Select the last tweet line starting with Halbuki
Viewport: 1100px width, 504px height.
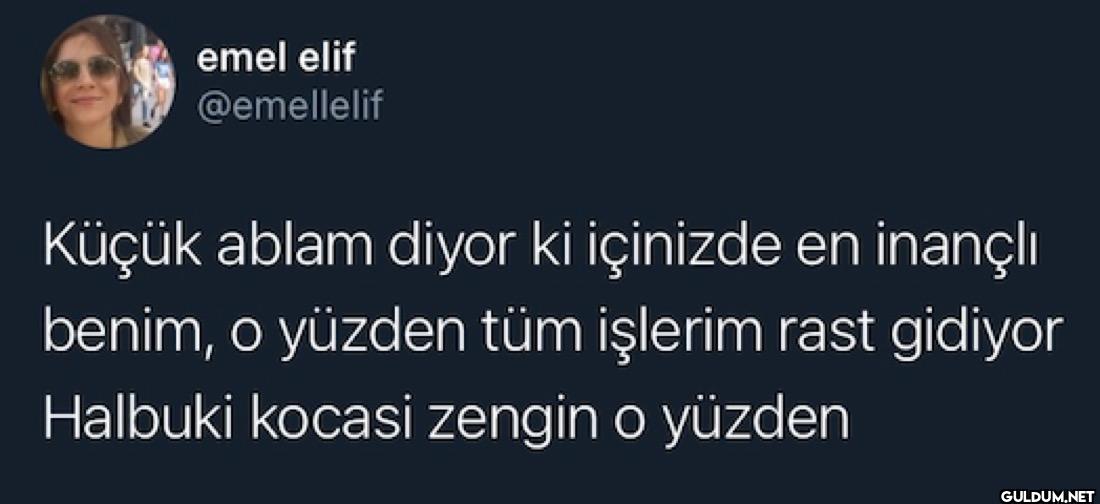coord(446,419)
